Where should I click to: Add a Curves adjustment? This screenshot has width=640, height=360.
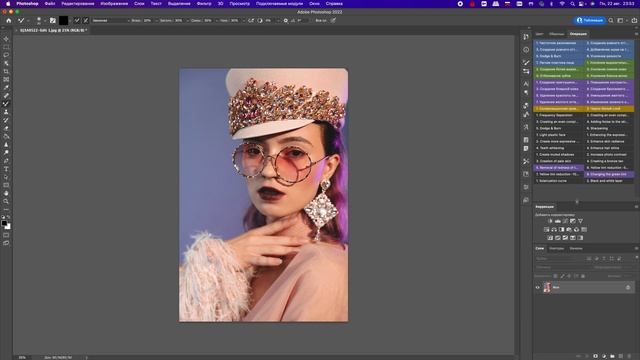pos(565,221)
